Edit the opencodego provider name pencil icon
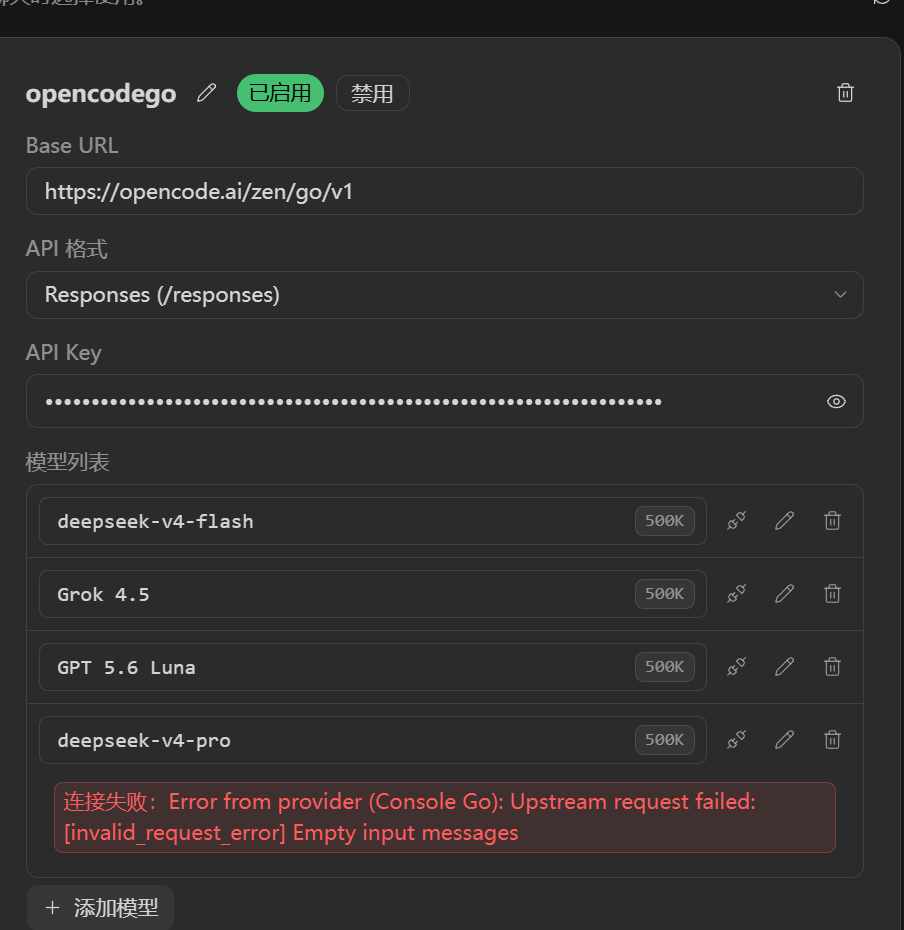The image size is (904, 930). pos(206,93)
